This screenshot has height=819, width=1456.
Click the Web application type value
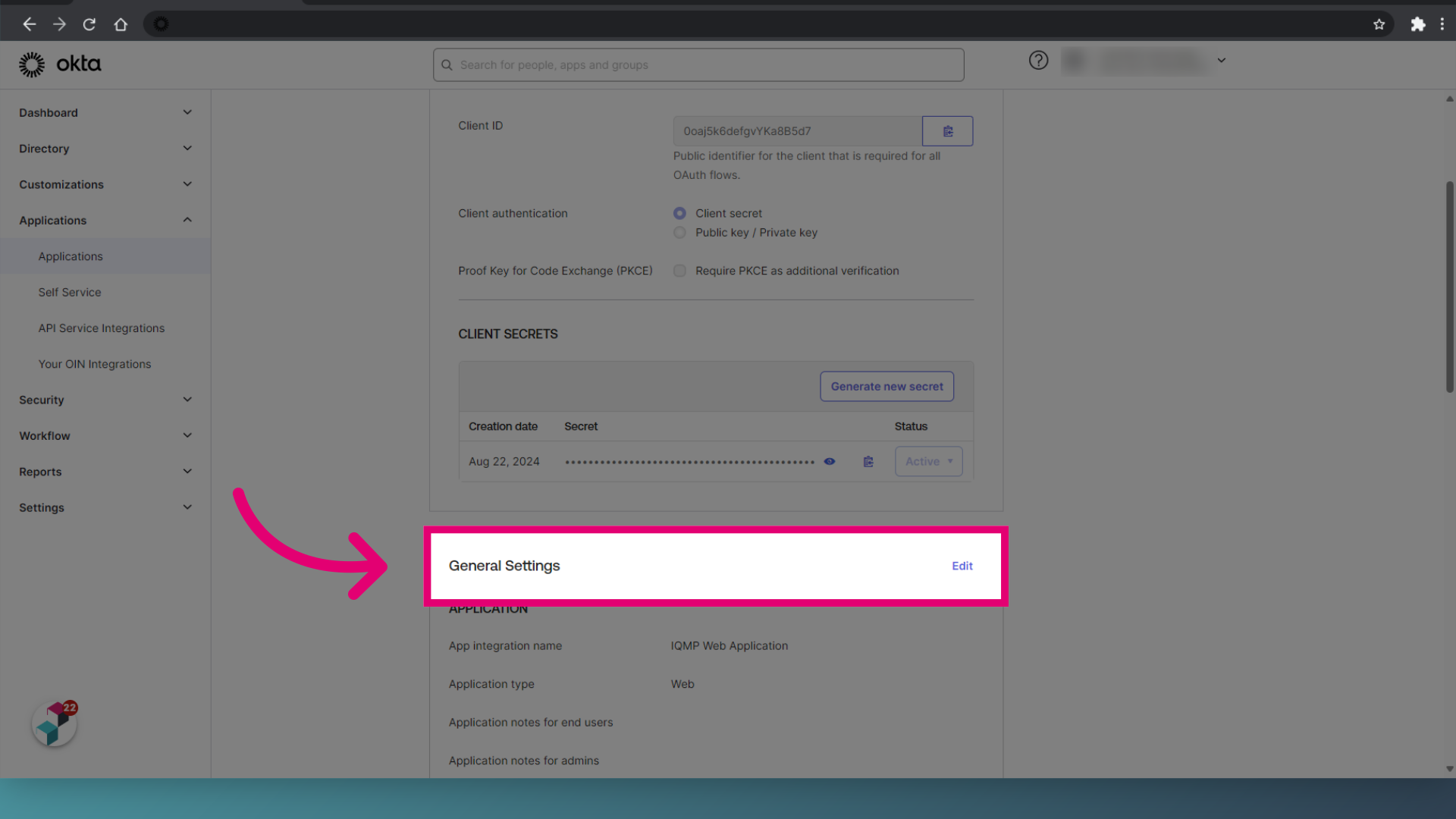(x=682, y=684)
